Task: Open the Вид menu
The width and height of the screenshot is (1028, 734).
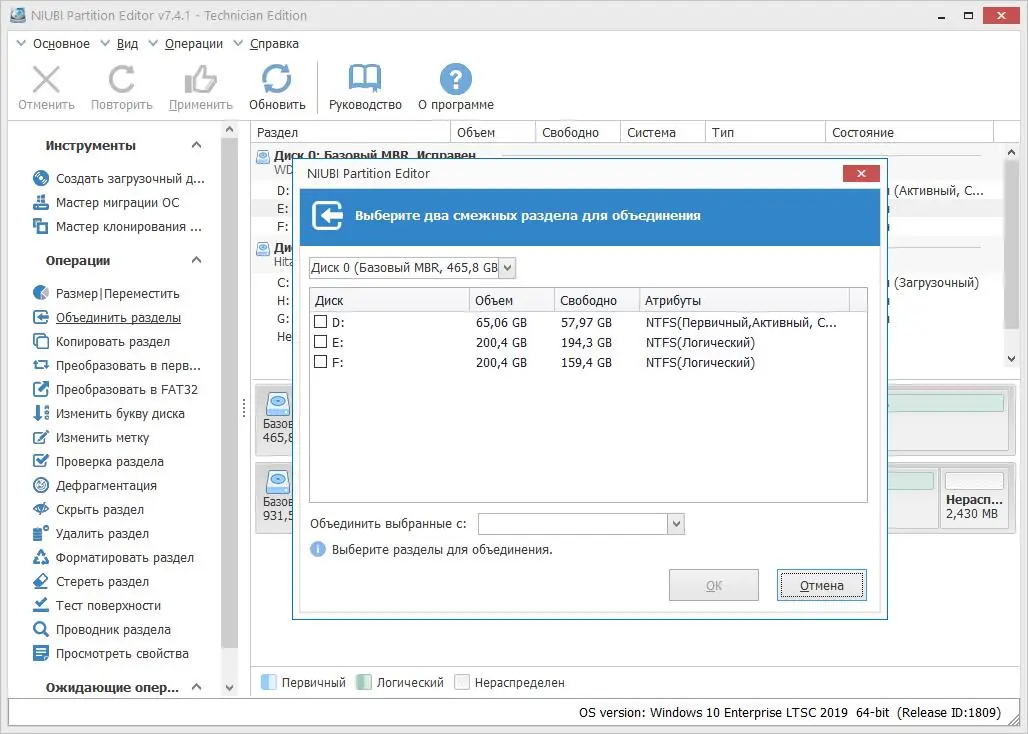Action: 127,43
